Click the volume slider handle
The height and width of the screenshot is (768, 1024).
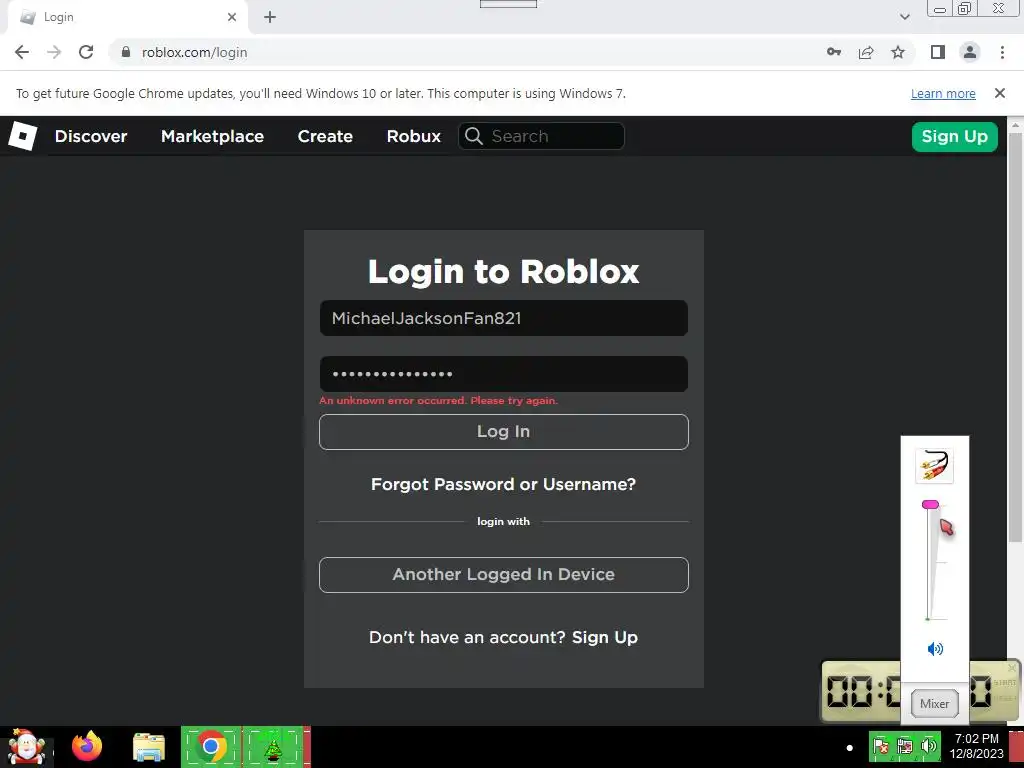point(930,504)
